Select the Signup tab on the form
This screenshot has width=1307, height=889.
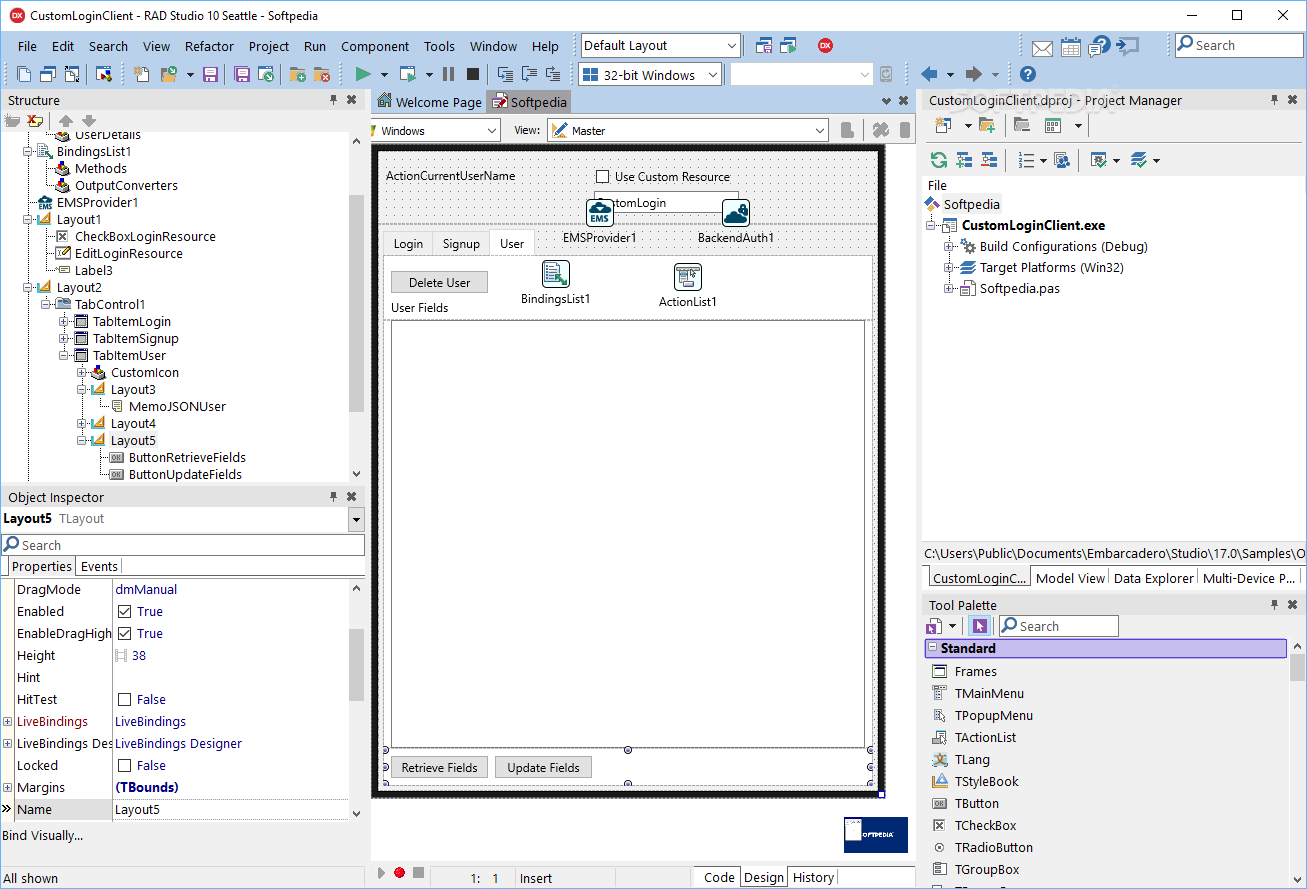tap(461, 244)
